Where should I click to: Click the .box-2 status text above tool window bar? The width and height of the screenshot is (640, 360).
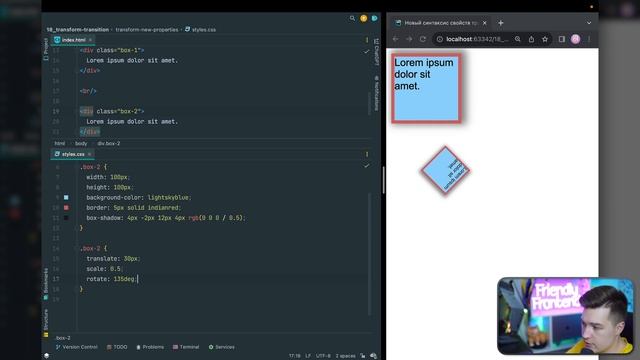click(x=63, y=338)
